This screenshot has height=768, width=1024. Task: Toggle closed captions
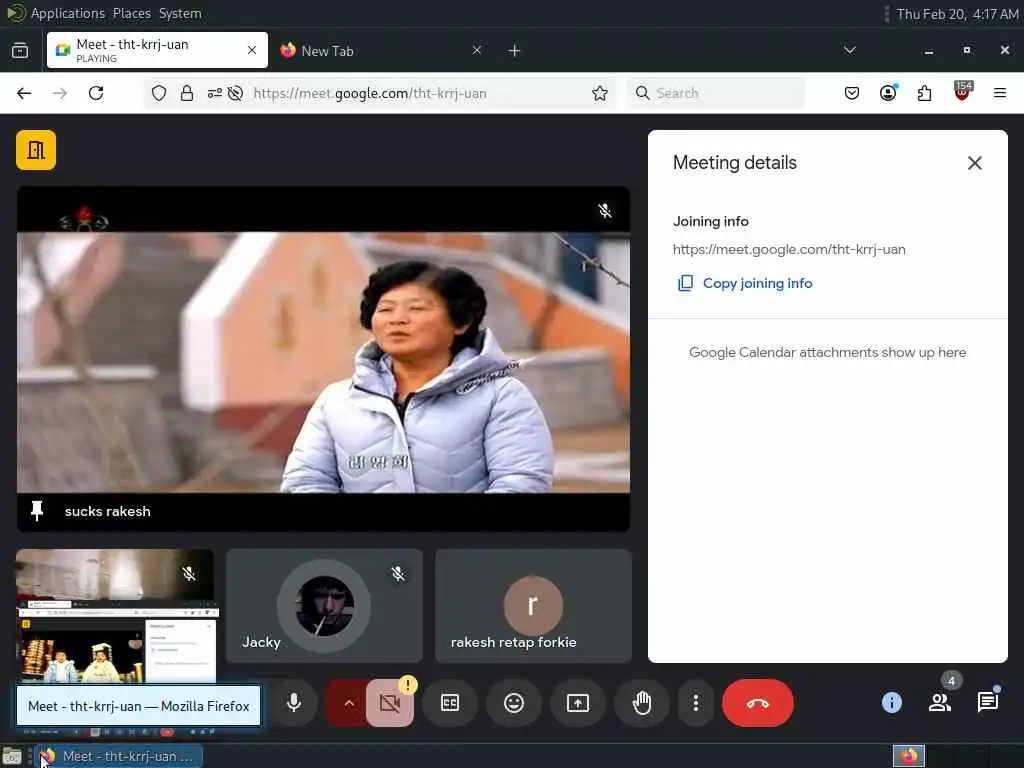[x=450, y=703]
